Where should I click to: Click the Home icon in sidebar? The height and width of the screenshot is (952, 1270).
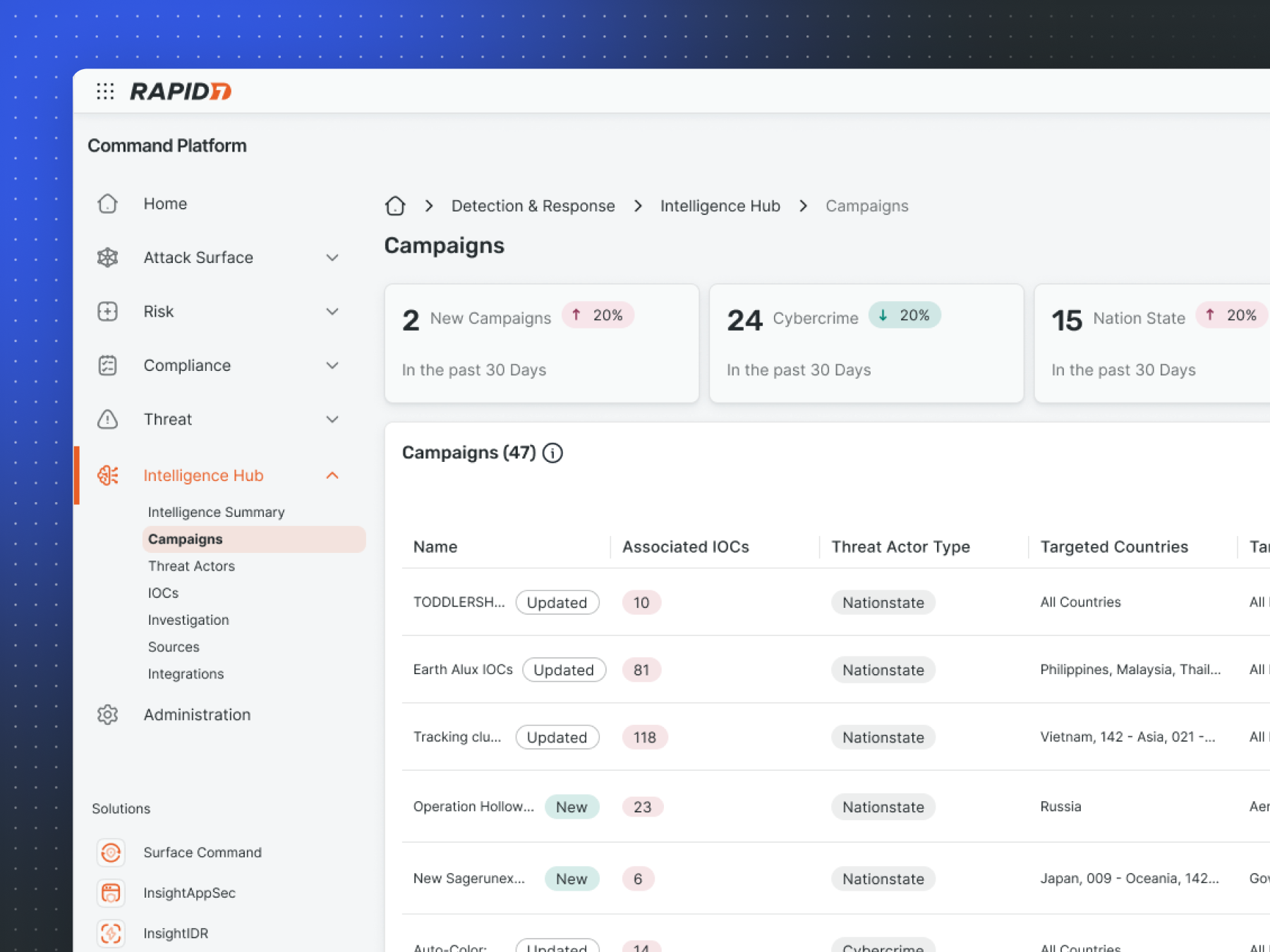click(x=107, y=204)
